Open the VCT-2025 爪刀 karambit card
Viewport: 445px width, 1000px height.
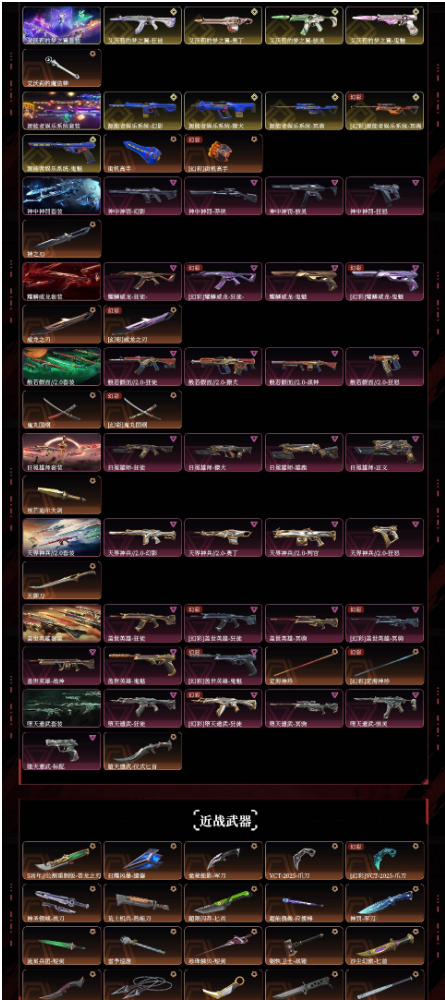click(x=304, y=860)
